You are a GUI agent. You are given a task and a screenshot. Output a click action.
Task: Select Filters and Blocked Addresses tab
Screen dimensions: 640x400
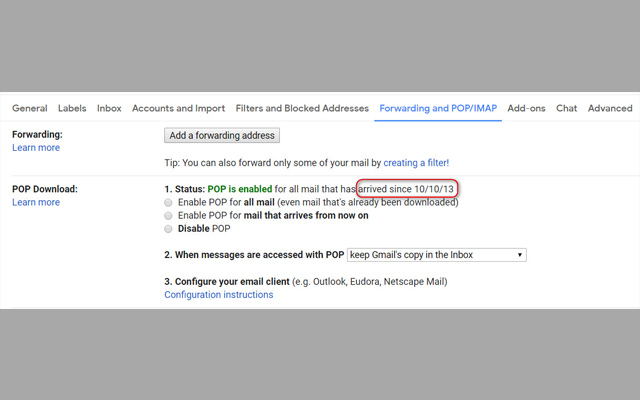302,108
